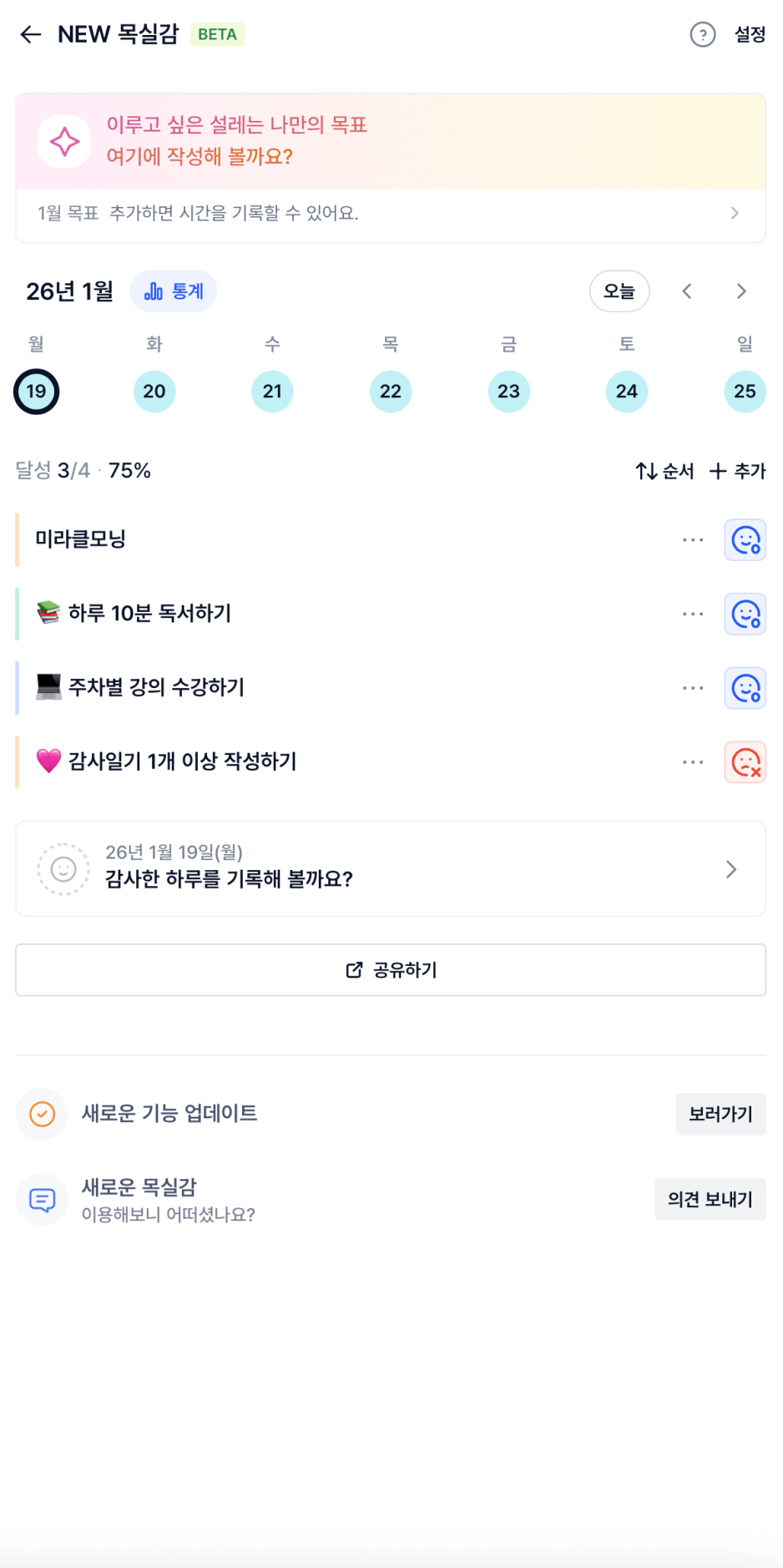Expand the 1월 목표 row chevron
The image size is (783, 1568).
coord(735,214)
